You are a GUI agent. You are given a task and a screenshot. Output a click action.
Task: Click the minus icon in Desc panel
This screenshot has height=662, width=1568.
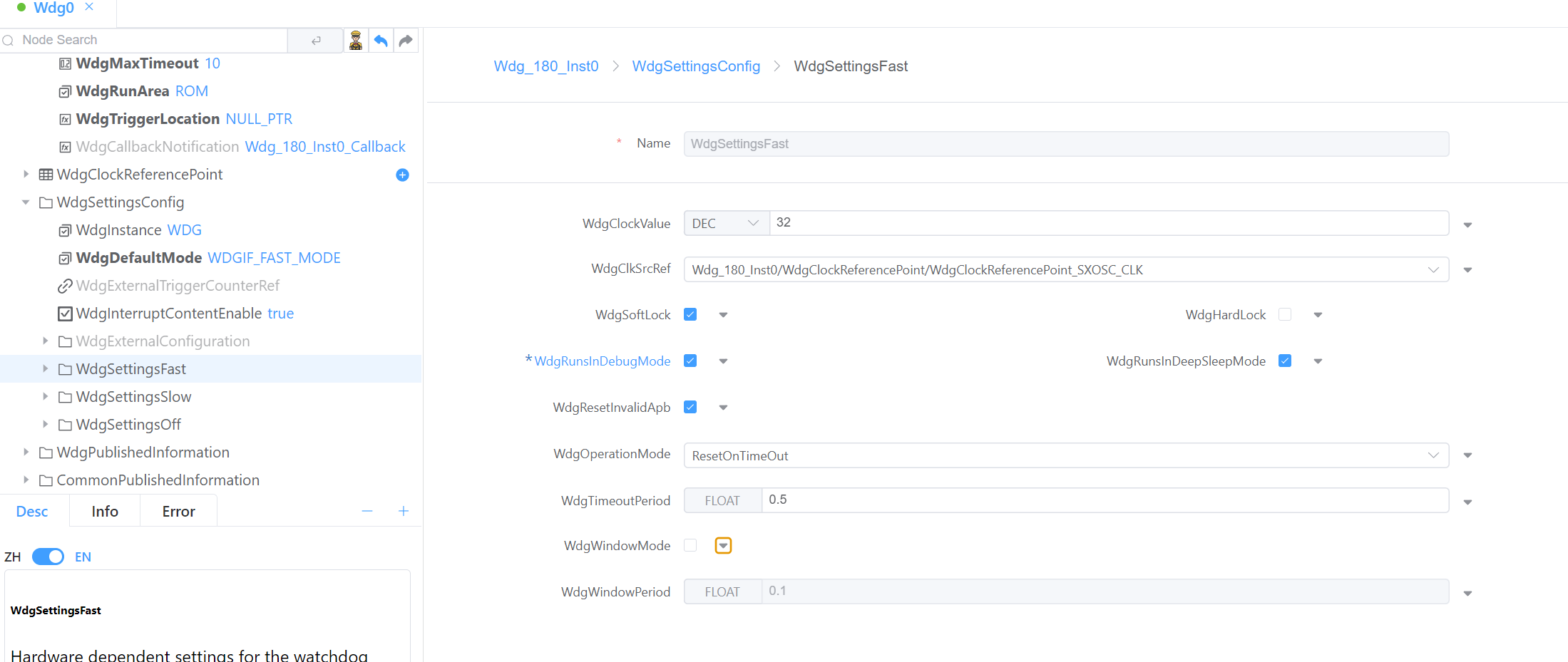point(367,511)
